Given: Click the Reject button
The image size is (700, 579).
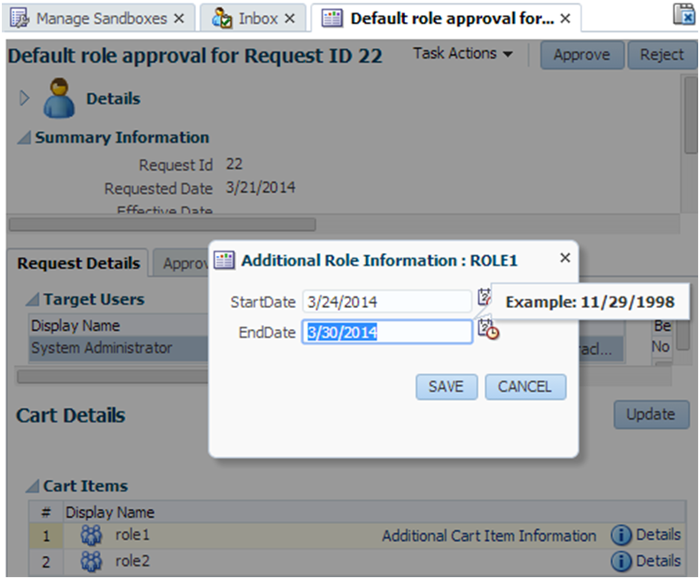Looking at the screenshot, I should click(x=662, y=54).
